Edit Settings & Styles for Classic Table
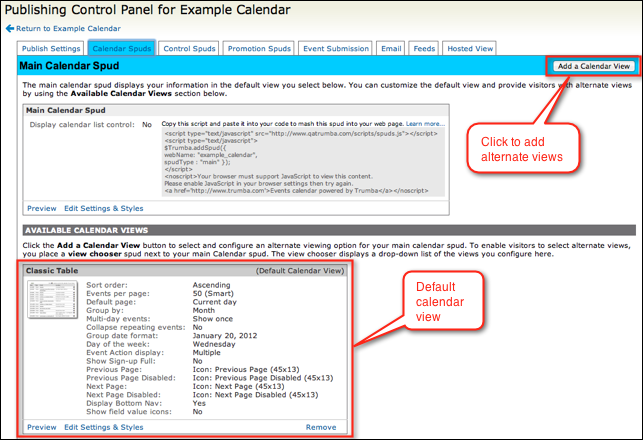 tap(103, 427)
